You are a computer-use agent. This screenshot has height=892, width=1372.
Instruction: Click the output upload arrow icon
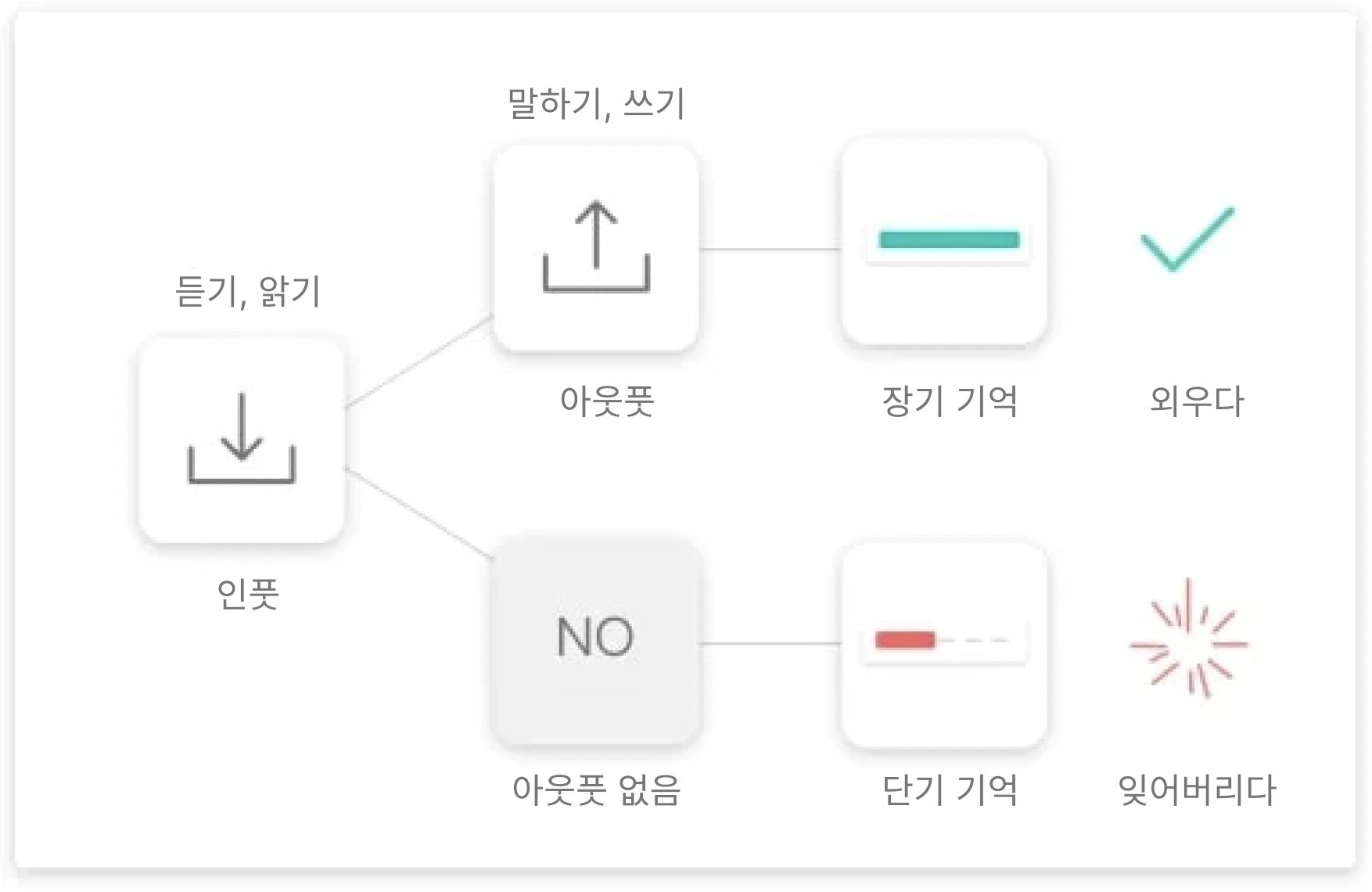pos(596,246)
